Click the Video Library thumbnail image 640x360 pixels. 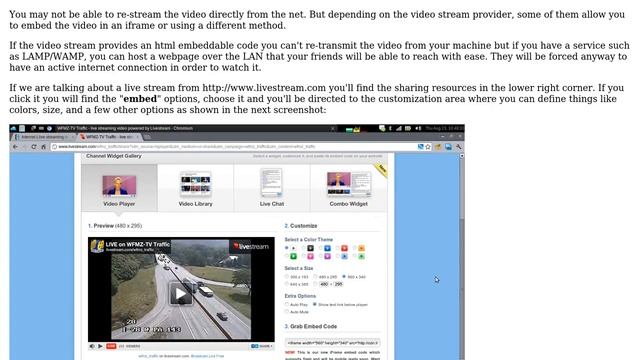(x=196, y=183)
